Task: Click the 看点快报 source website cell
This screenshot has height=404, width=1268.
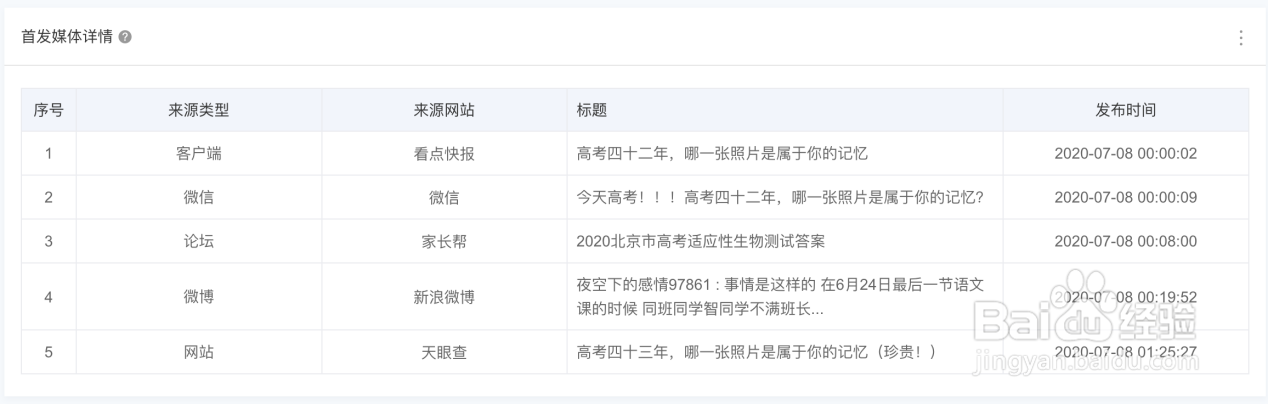Action: [444, 154]
